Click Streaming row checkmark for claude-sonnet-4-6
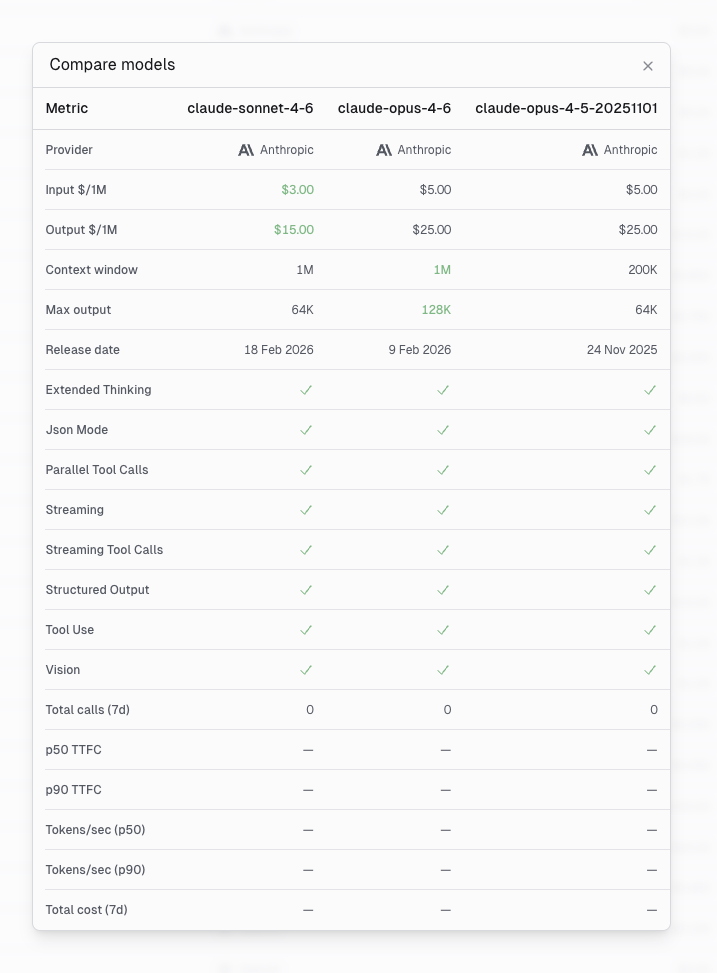The height and width of the screenshot is (973, 717). 306,510
